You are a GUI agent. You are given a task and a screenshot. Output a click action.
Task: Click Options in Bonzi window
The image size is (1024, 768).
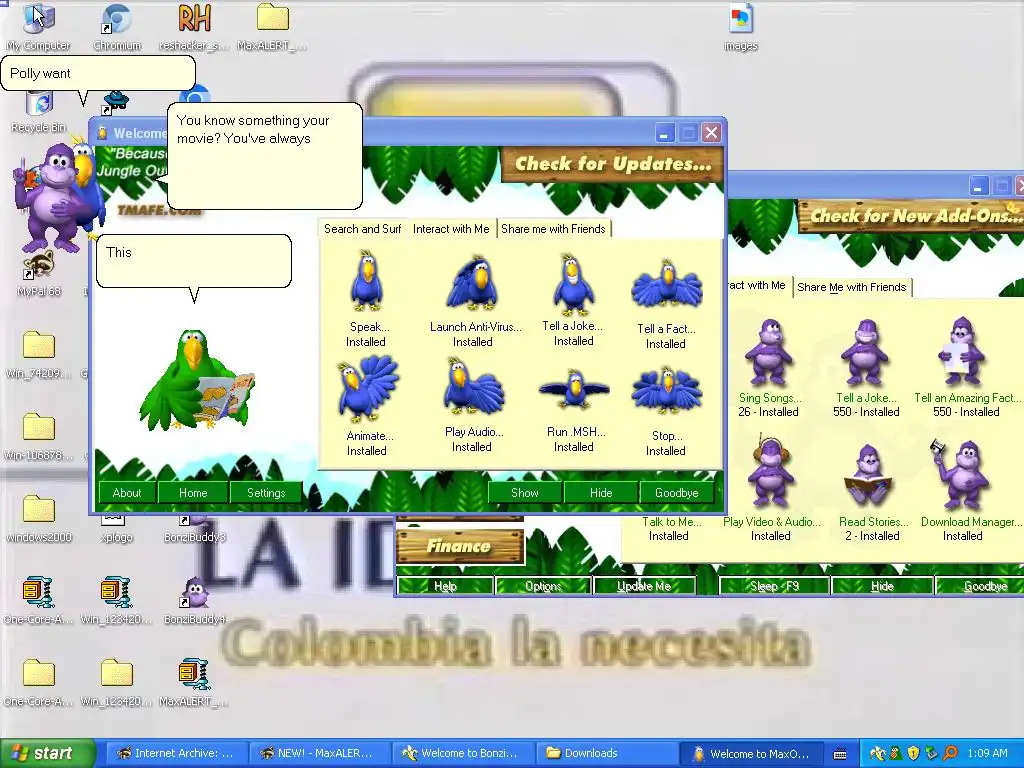click(543, 586)
